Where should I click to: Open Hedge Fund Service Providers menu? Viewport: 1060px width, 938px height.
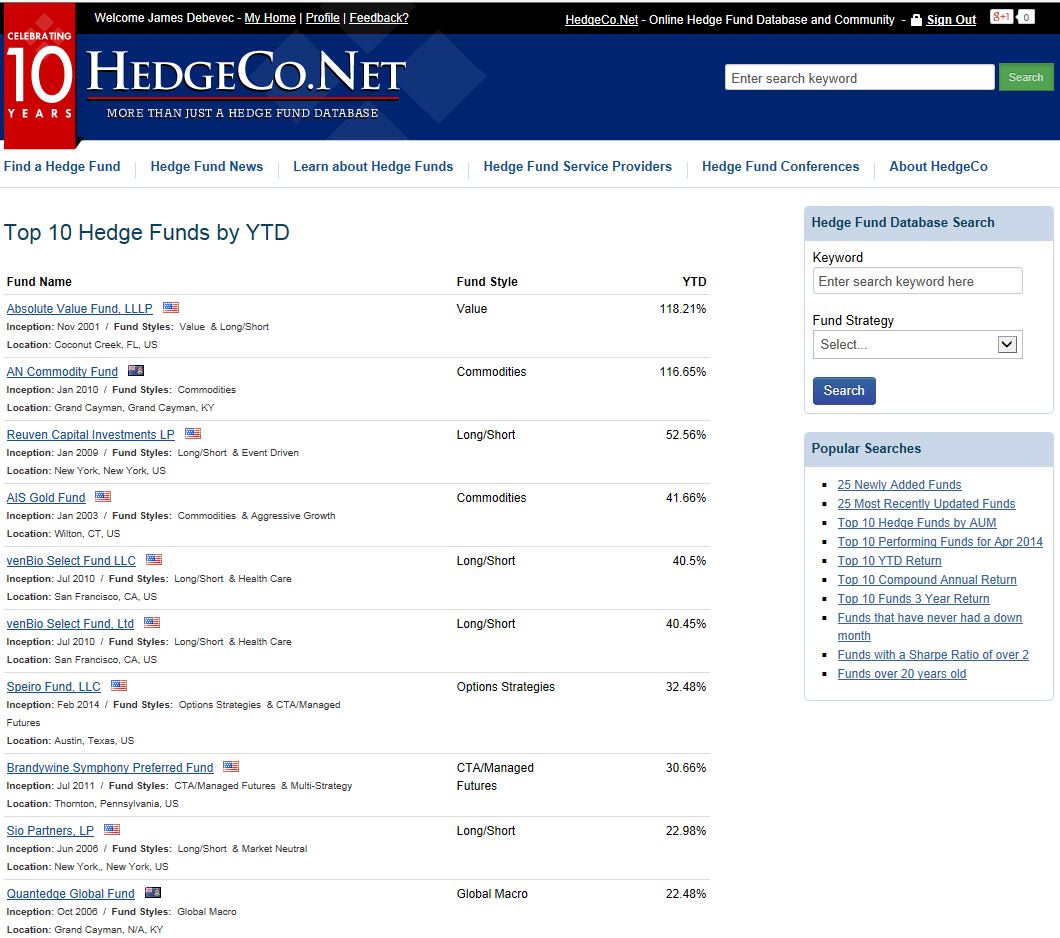577,166
